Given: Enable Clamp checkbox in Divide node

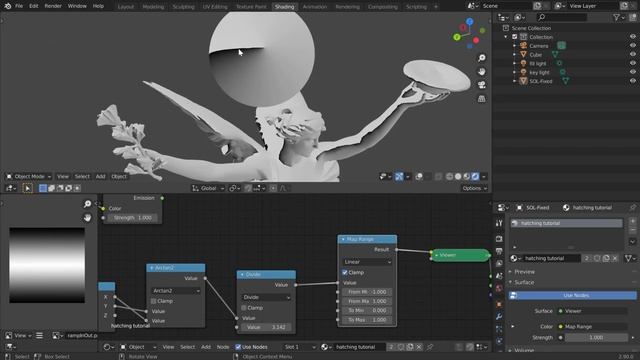Looking at the screenshot, I should (244, 308).
